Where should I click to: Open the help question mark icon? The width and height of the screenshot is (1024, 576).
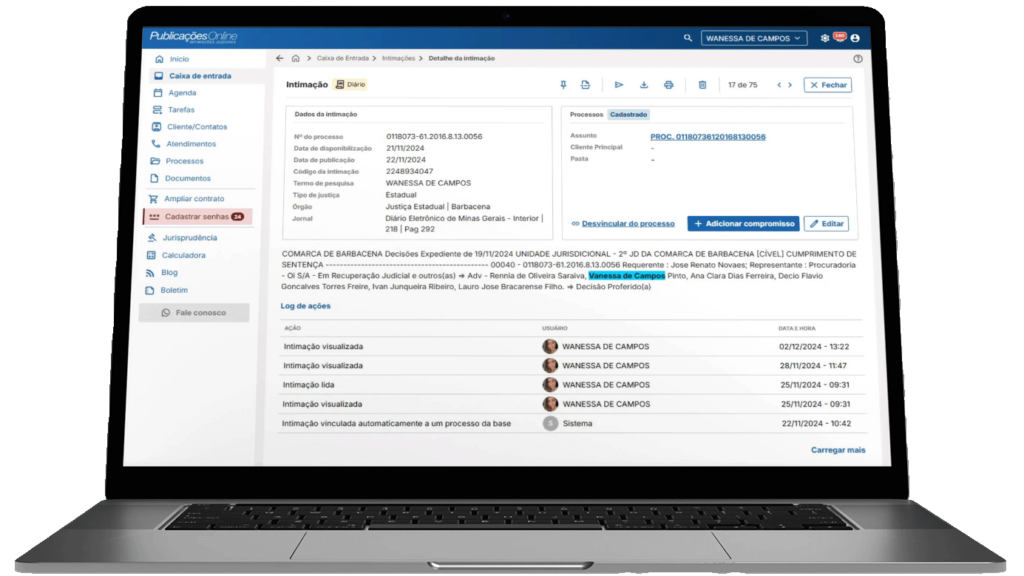pyautogui.click(x=857, y=59)
